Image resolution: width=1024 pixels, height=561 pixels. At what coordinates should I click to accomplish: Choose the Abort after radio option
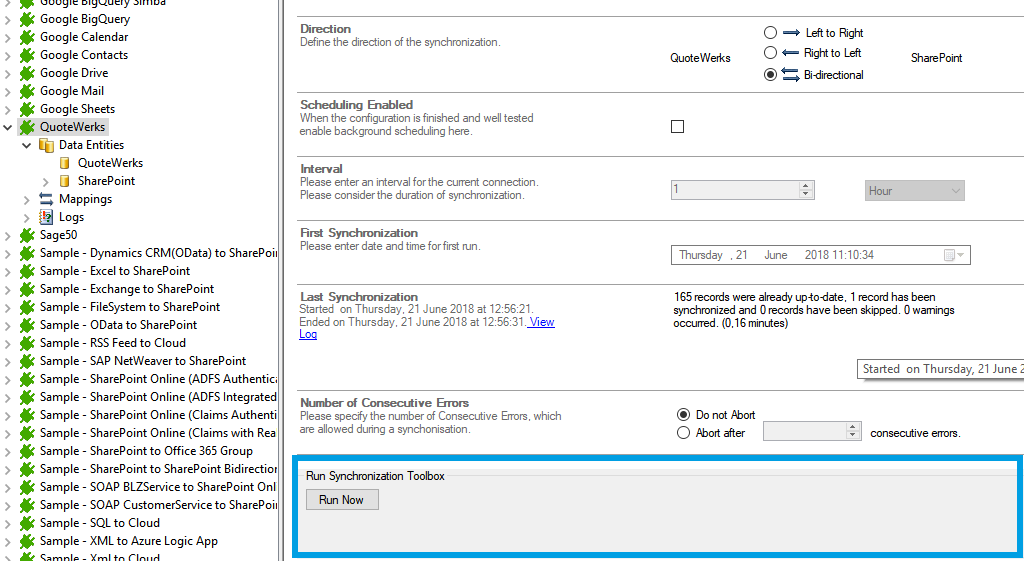[x=684, y=433]
